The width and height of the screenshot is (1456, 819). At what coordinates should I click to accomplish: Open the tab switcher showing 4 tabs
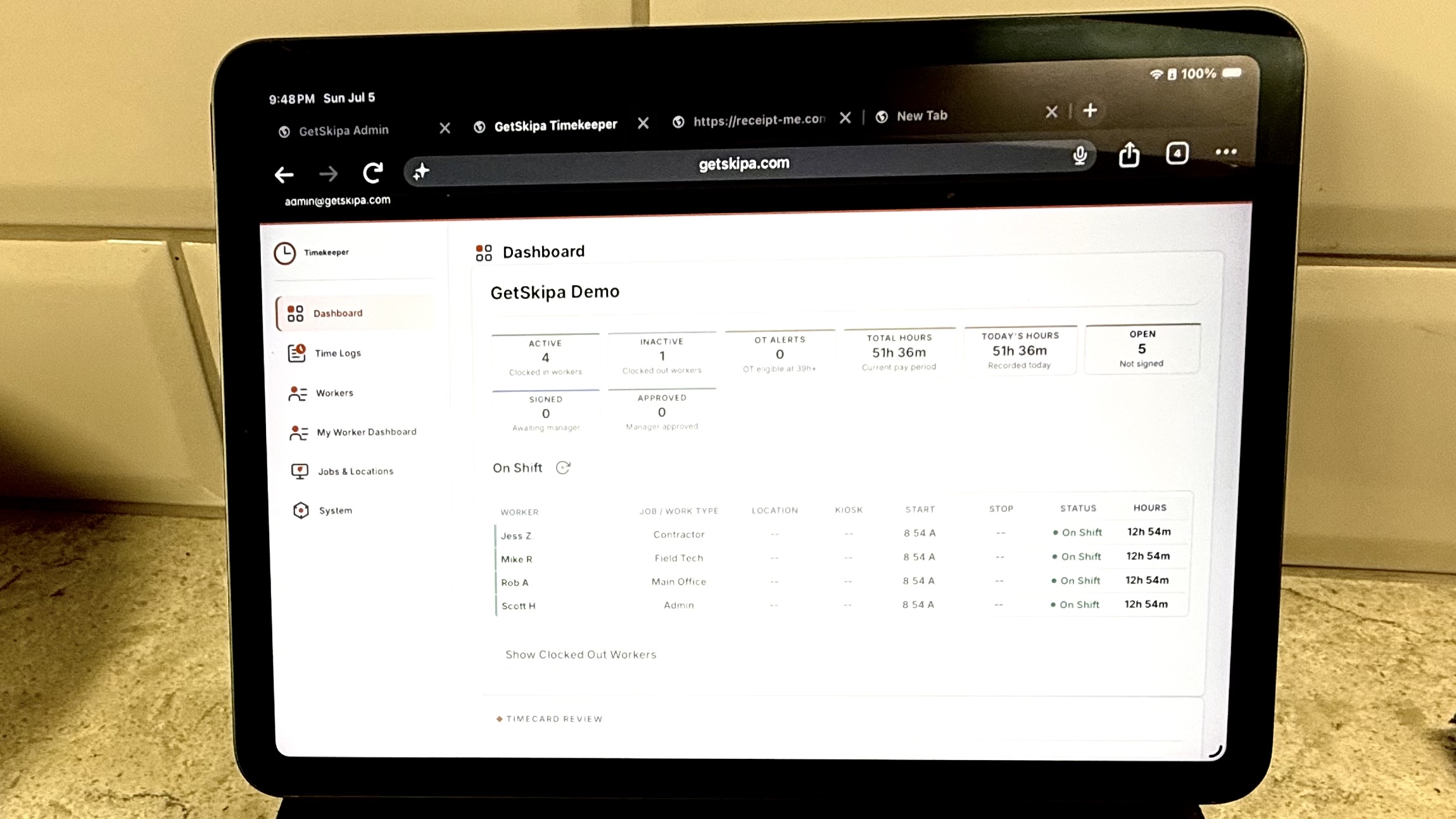tap(1177, 153)
